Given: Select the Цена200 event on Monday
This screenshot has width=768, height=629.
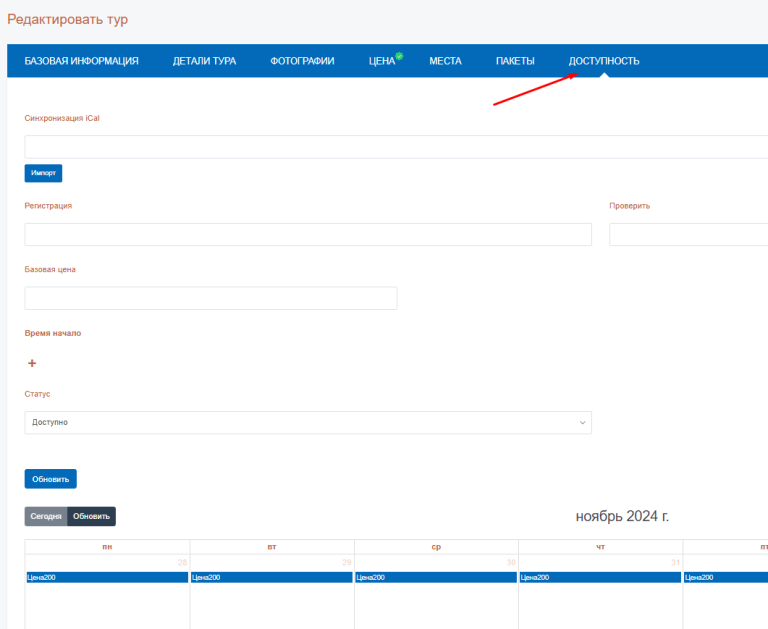Looking at the screenshot, I should (x=107, y=577).
